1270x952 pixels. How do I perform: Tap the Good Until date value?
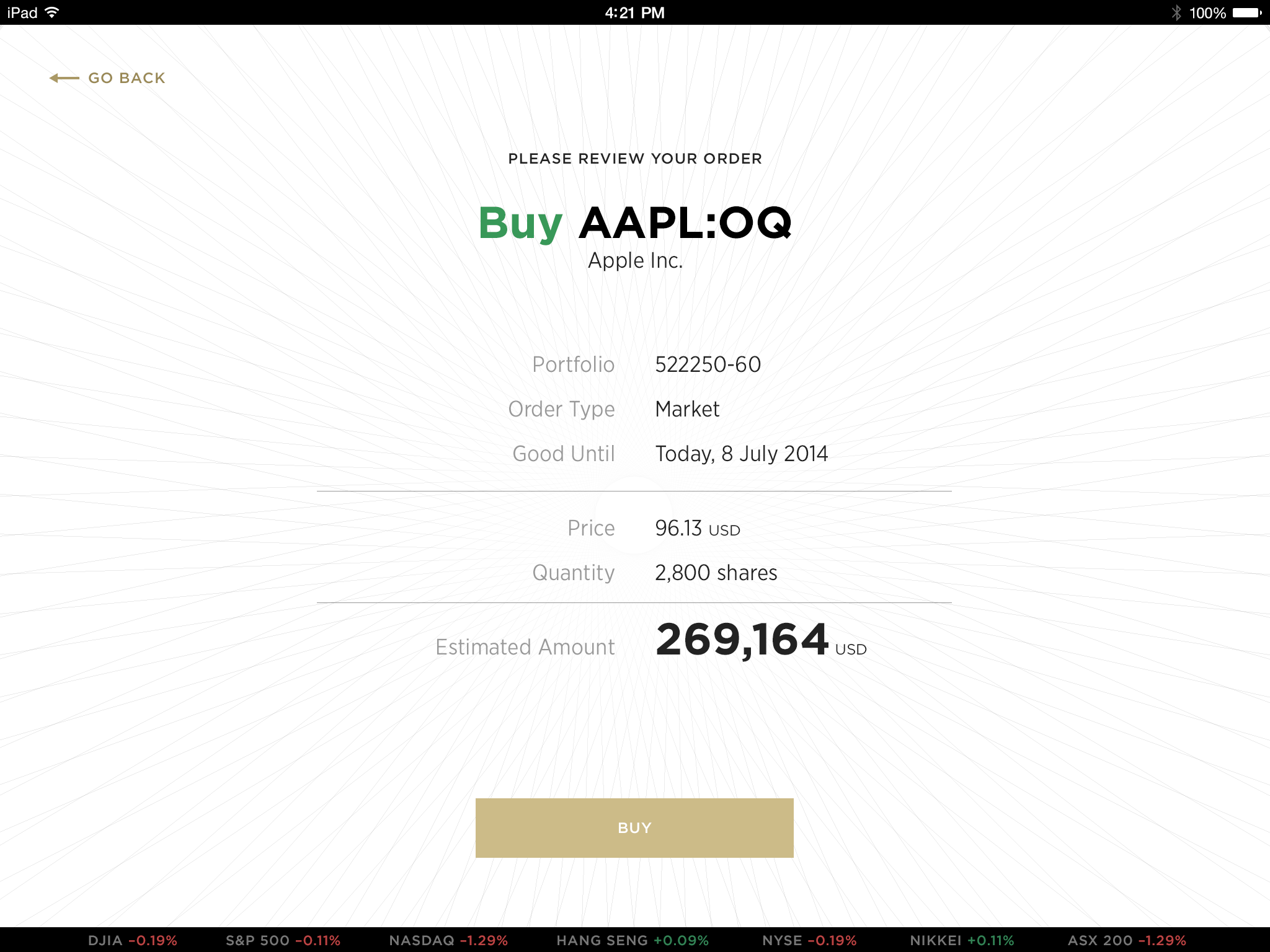pos(741,454)
